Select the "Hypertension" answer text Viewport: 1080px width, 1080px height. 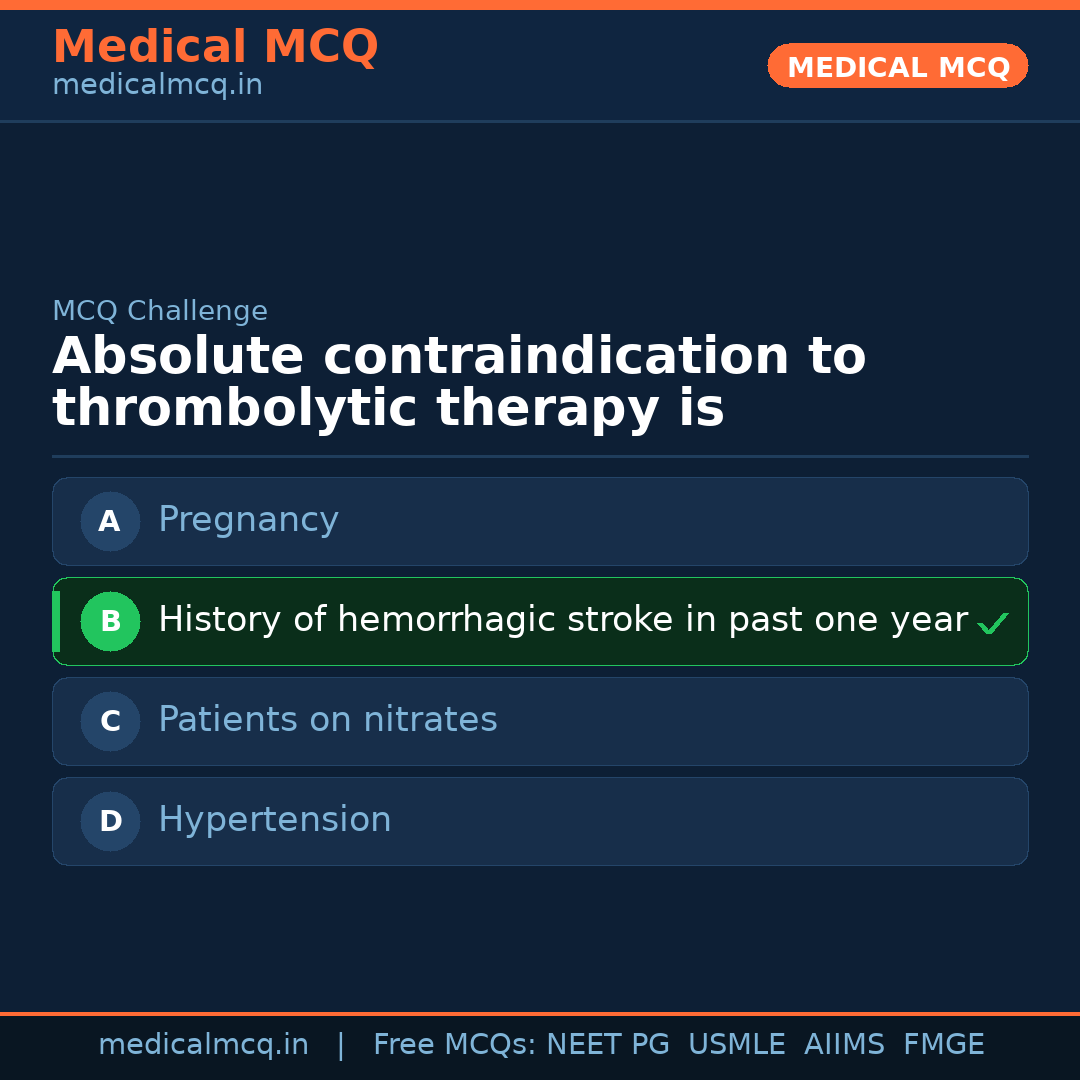click(x=274, y=820)
